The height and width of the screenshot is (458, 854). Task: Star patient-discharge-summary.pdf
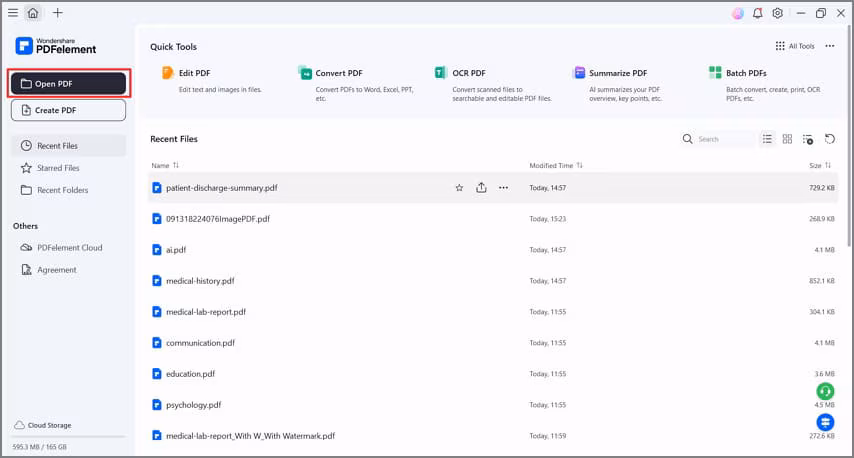coord(459,188)
